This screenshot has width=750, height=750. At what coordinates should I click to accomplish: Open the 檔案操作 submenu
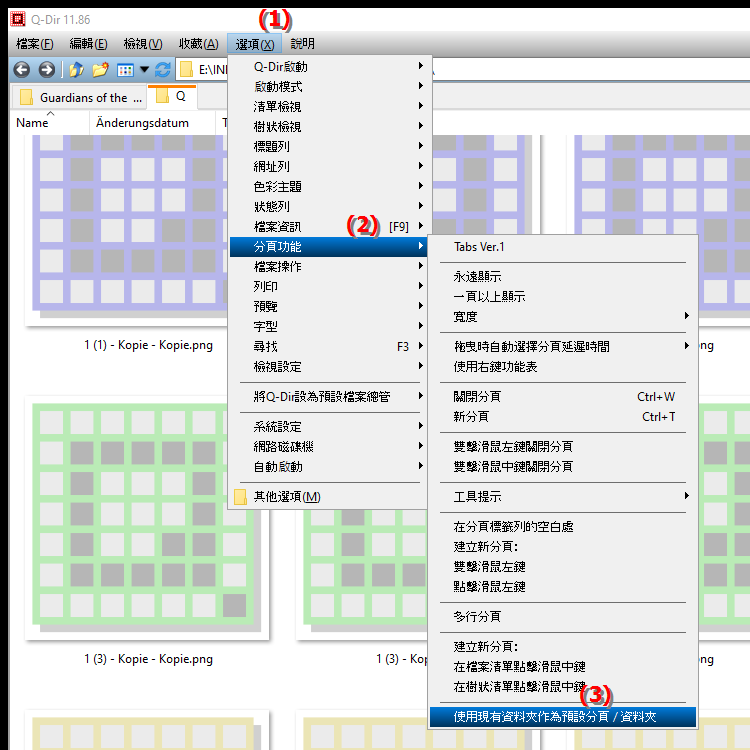tap(330, 266)
